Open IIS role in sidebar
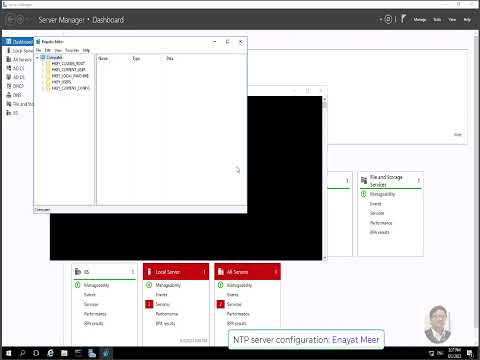This screenshot has width=480, height=360. coord(13,113)
